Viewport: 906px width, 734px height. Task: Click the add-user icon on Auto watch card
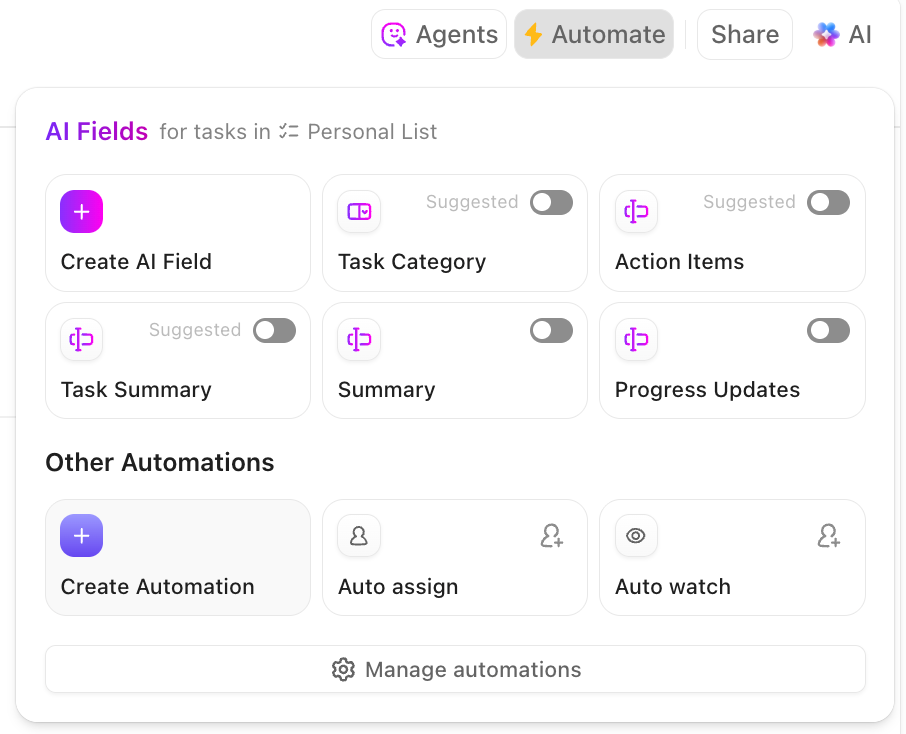click(828, 537)
